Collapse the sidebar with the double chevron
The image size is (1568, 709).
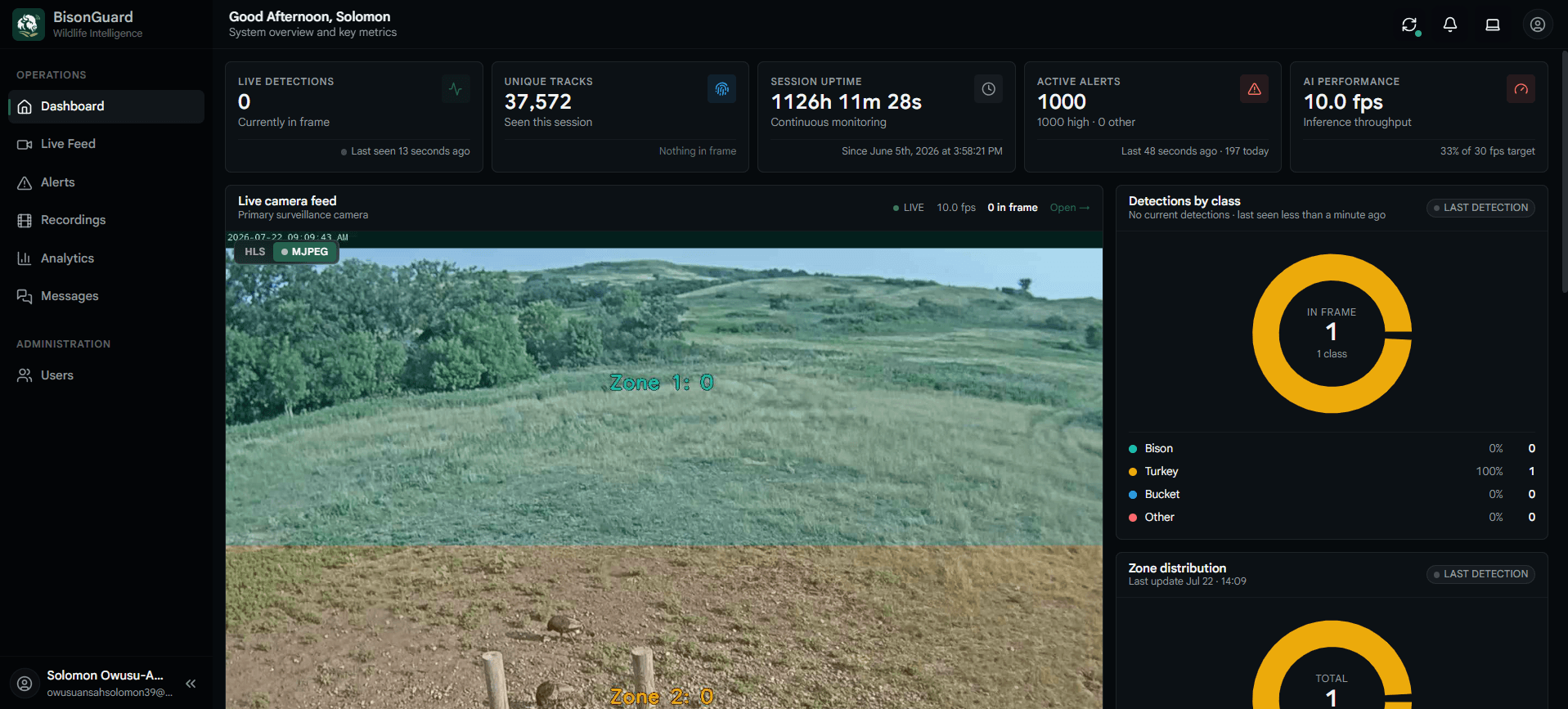(x=191, y=684)
